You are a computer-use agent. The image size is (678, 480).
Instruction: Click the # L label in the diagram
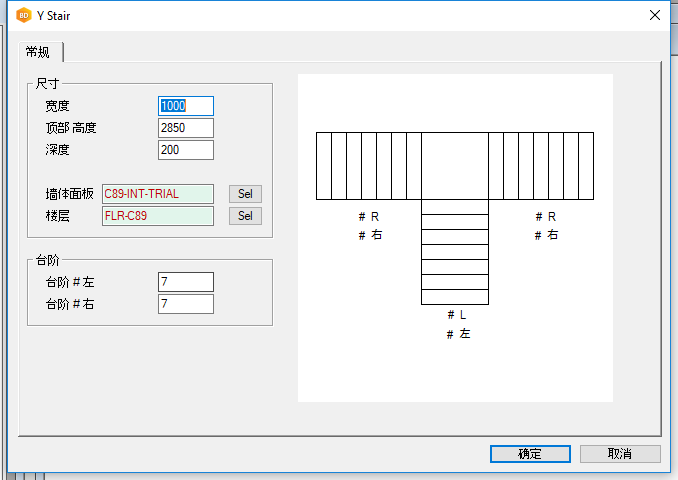click(457, 315)
